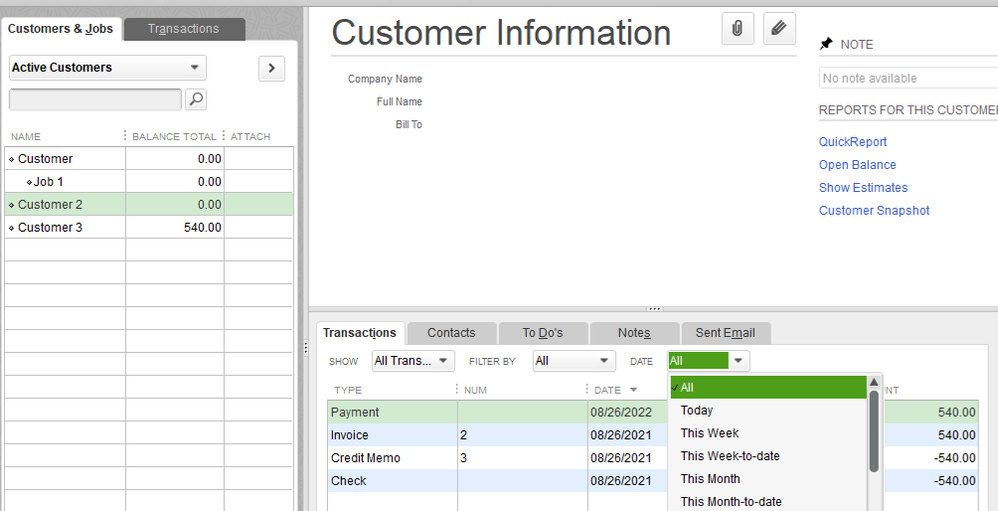The width and height of the screenshot is (998, 511).
Task: Choose This Month-to-date option
Action: [768, 501]
